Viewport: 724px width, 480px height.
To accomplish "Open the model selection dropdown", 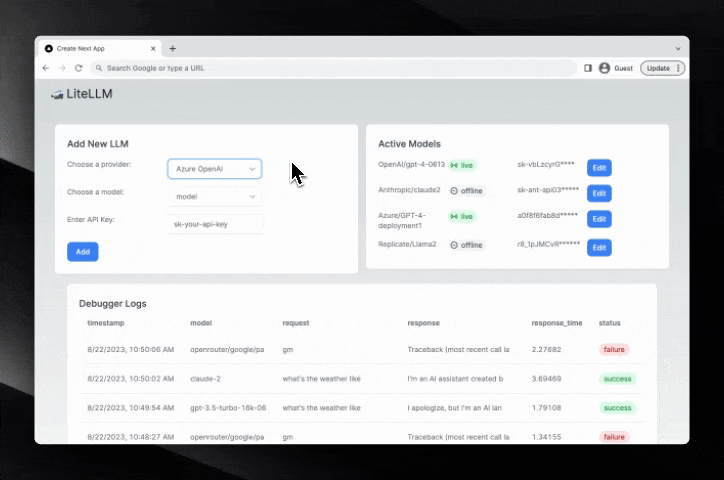I will tap(214, 197).
